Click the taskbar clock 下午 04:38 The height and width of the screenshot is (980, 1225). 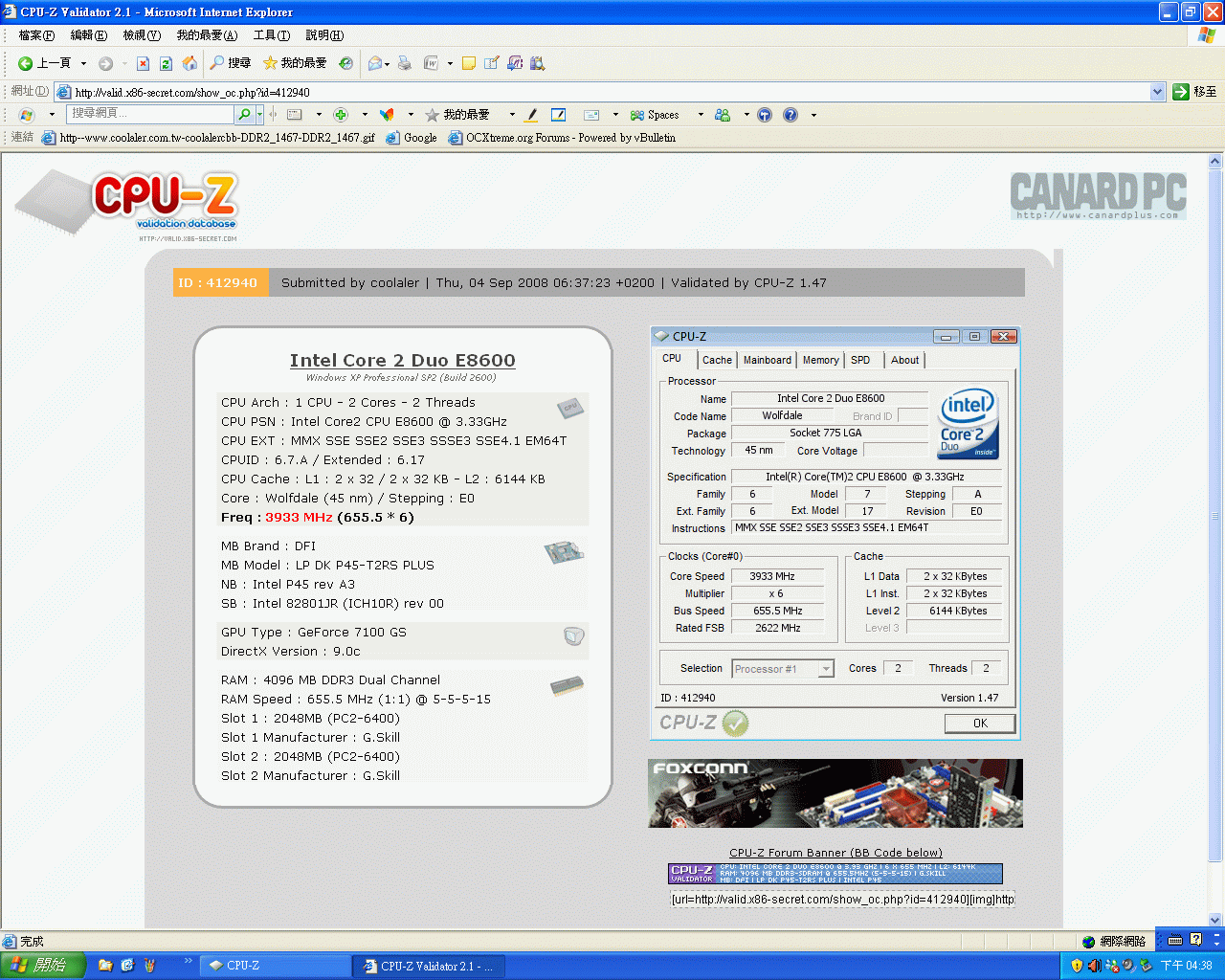[1187, 966]
